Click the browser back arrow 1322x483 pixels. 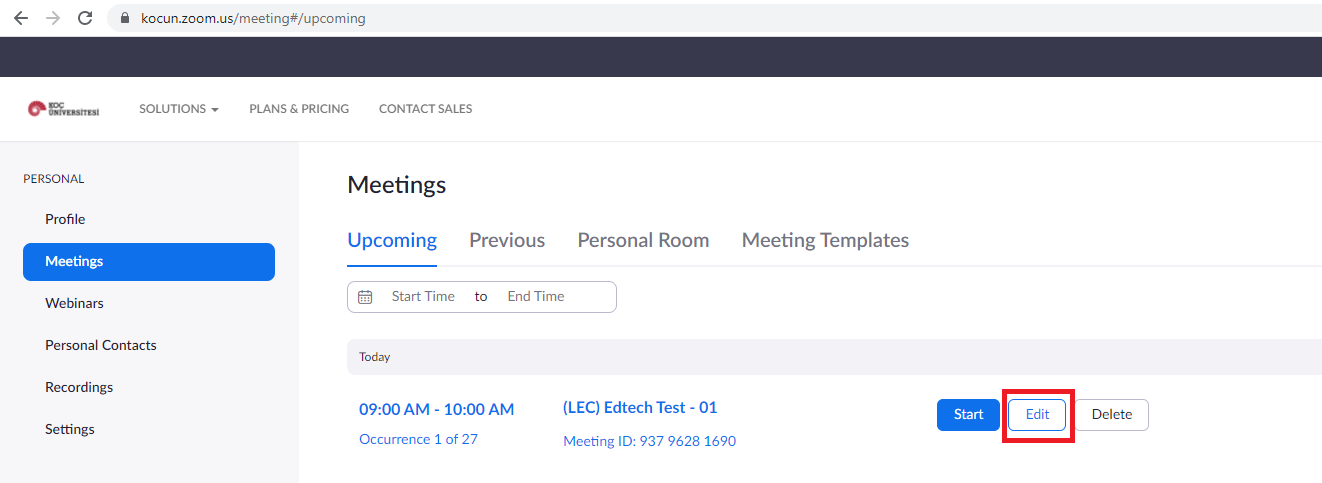tap(20, 18)
